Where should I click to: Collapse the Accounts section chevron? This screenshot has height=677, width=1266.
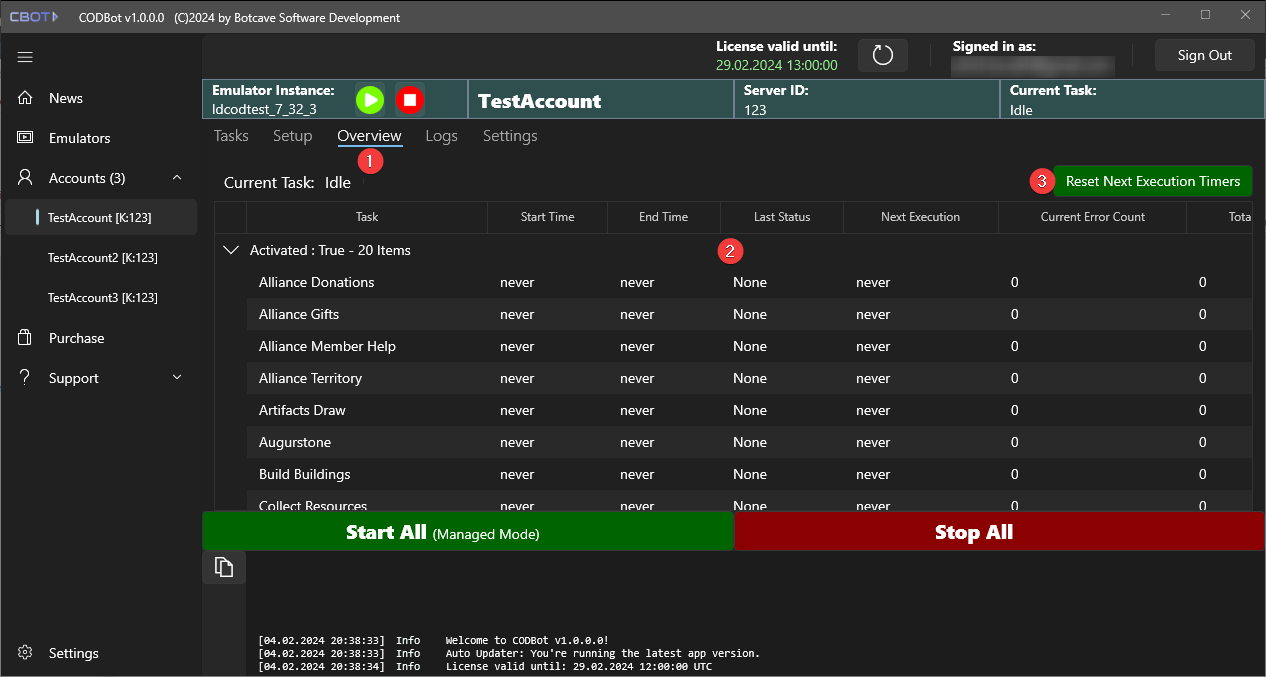tap(177, 178)
